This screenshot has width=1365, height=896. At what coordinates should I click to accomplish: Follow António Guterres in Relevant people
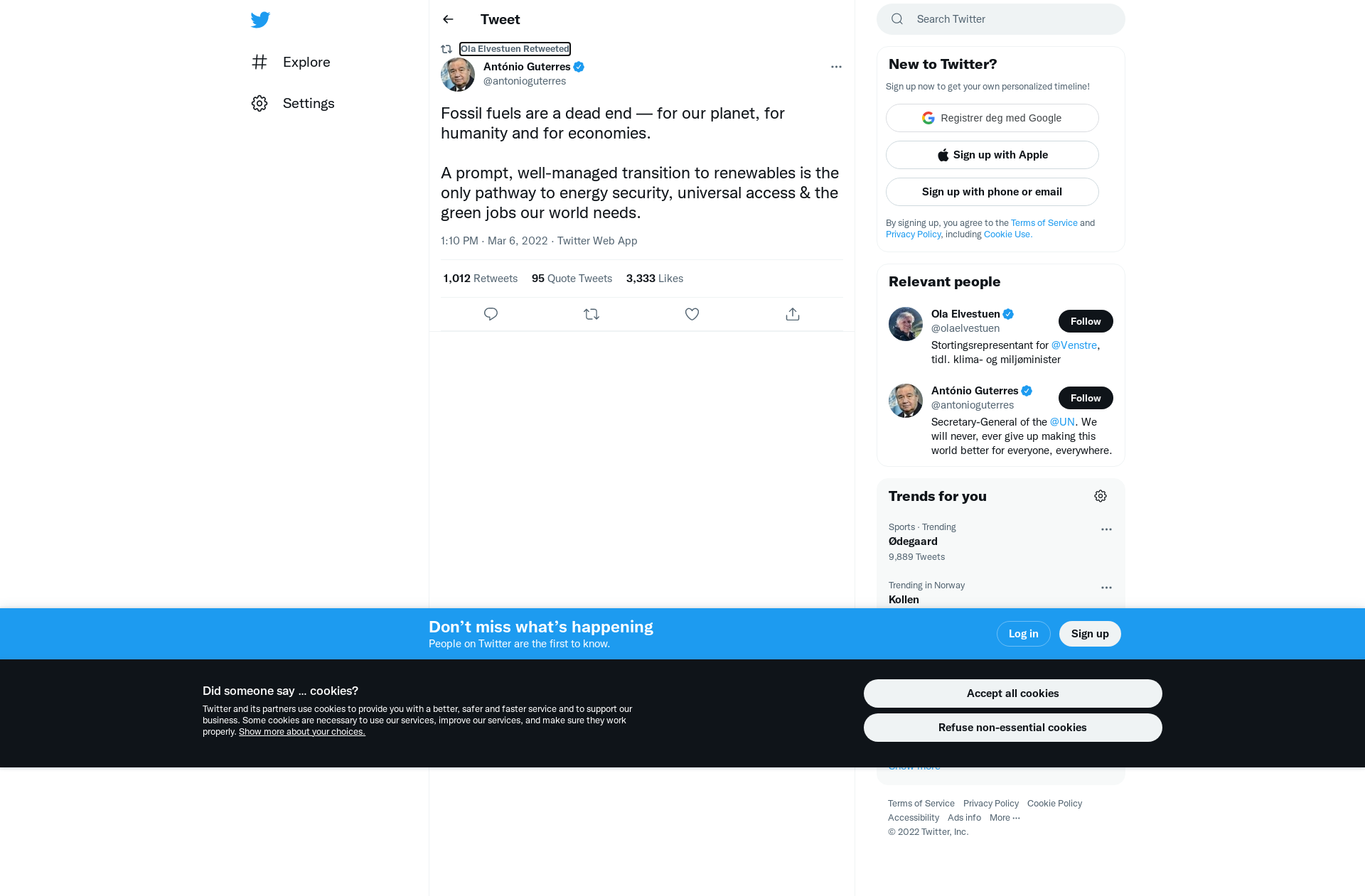1086,398
